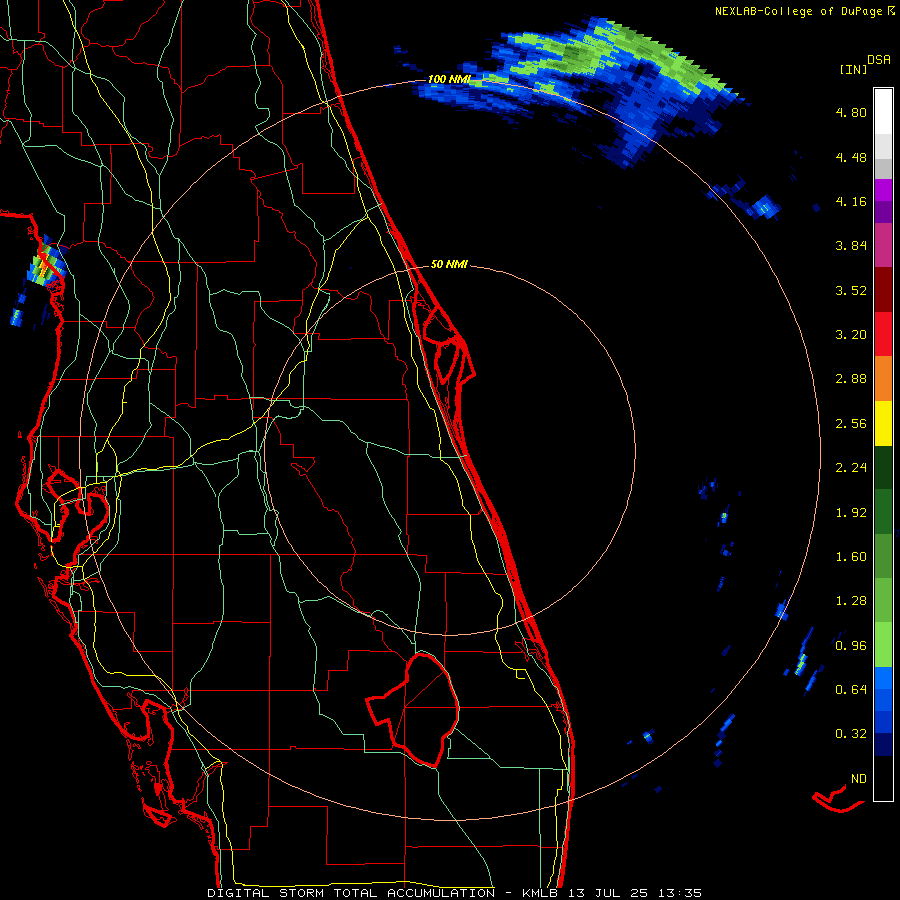Pick the light blue legend swatch

(x=883, y=678)
